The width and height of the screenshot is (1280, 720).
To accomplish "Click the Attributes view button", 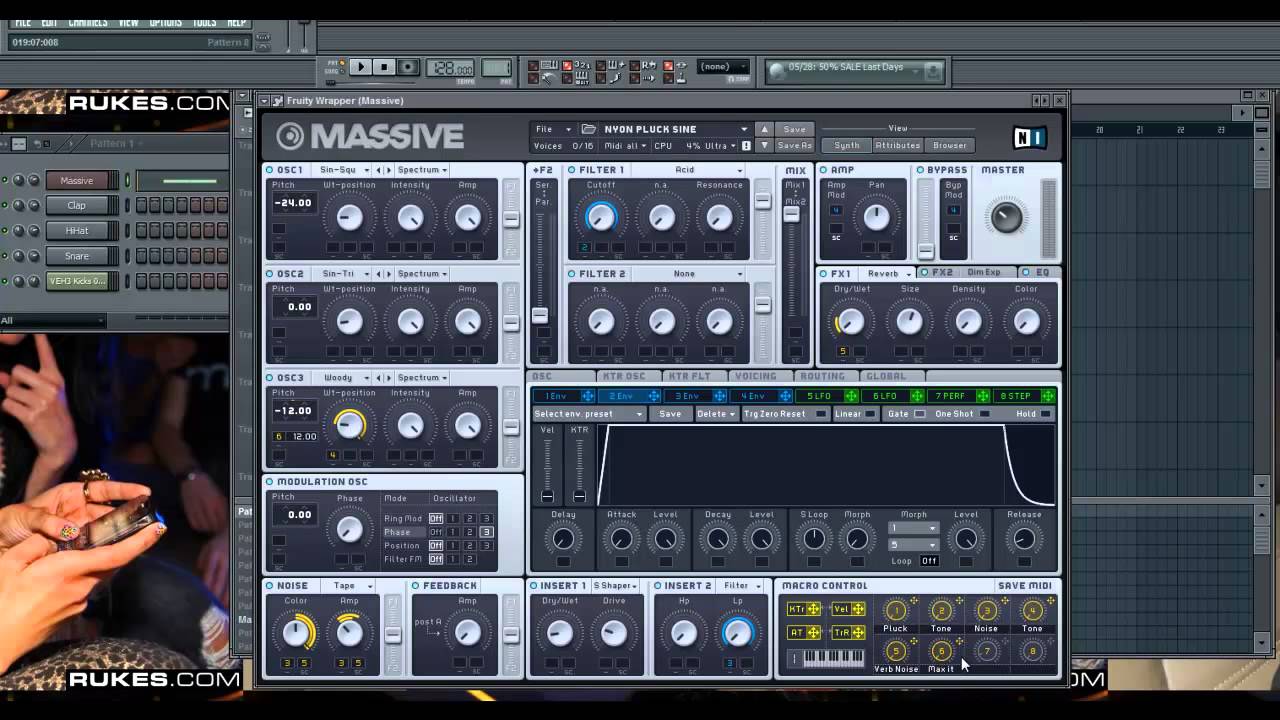I will pyautogui.click(x=898, y=145).
